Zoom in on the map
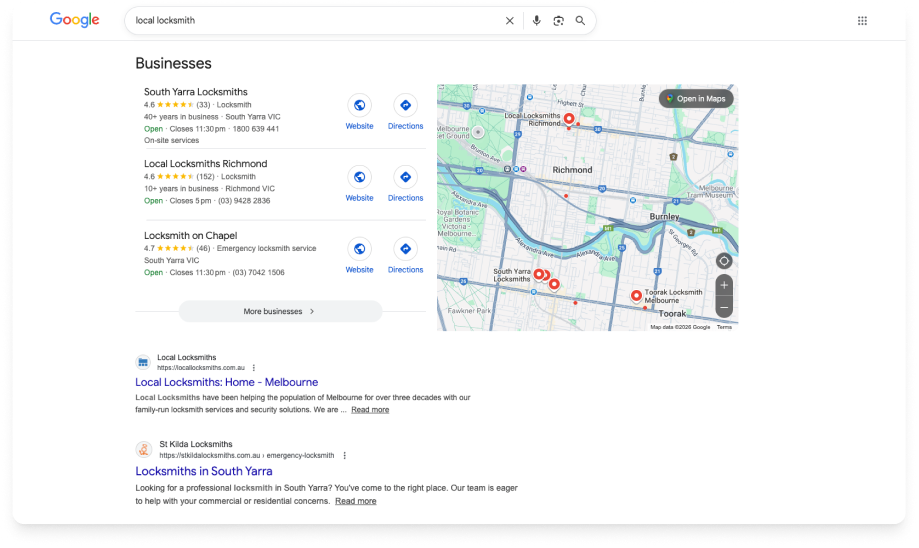Viewport: 919px width, 548px height. (x=724, y=285)
